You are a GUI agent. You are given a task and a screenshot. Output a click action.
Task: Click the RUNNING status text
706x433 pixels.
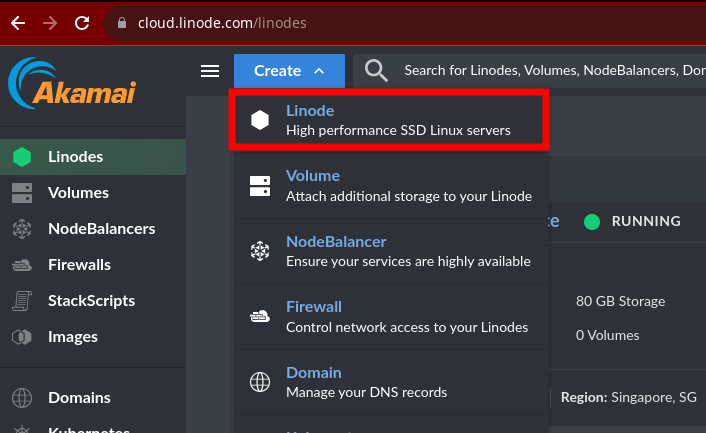pyautogui.click(x=646, y=221)
